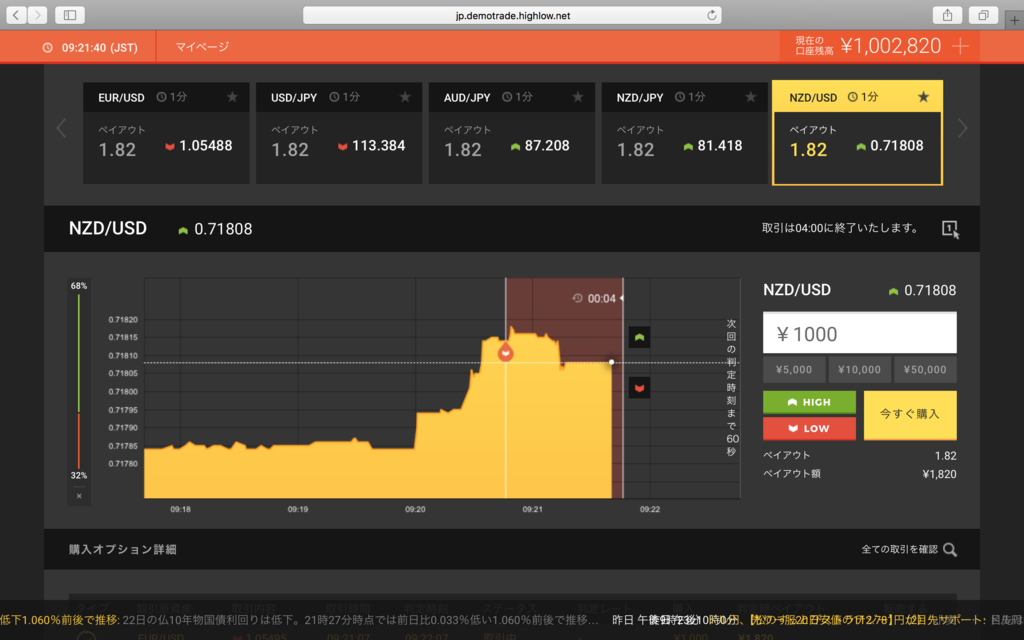
Task: Toggle the Safari sidebar
Action: 70,15
